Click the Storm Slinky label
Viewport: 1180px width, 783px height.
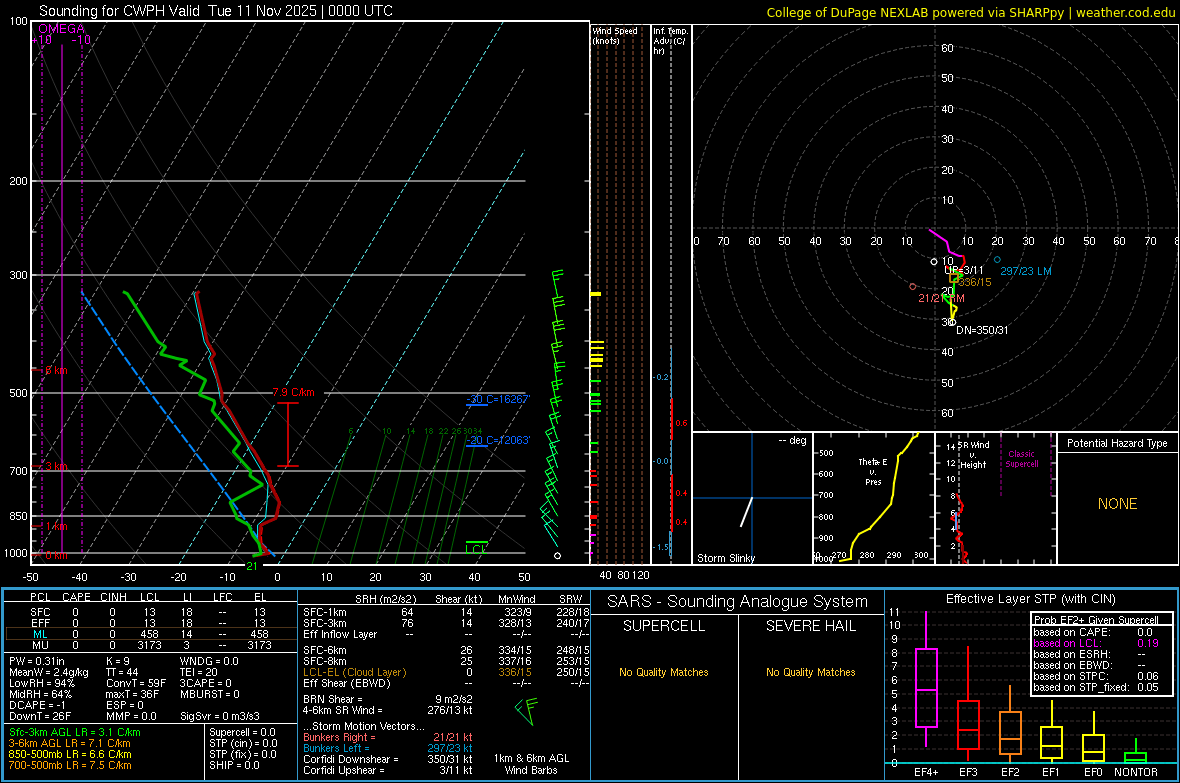pyautogui.click(x=725, y=558)
